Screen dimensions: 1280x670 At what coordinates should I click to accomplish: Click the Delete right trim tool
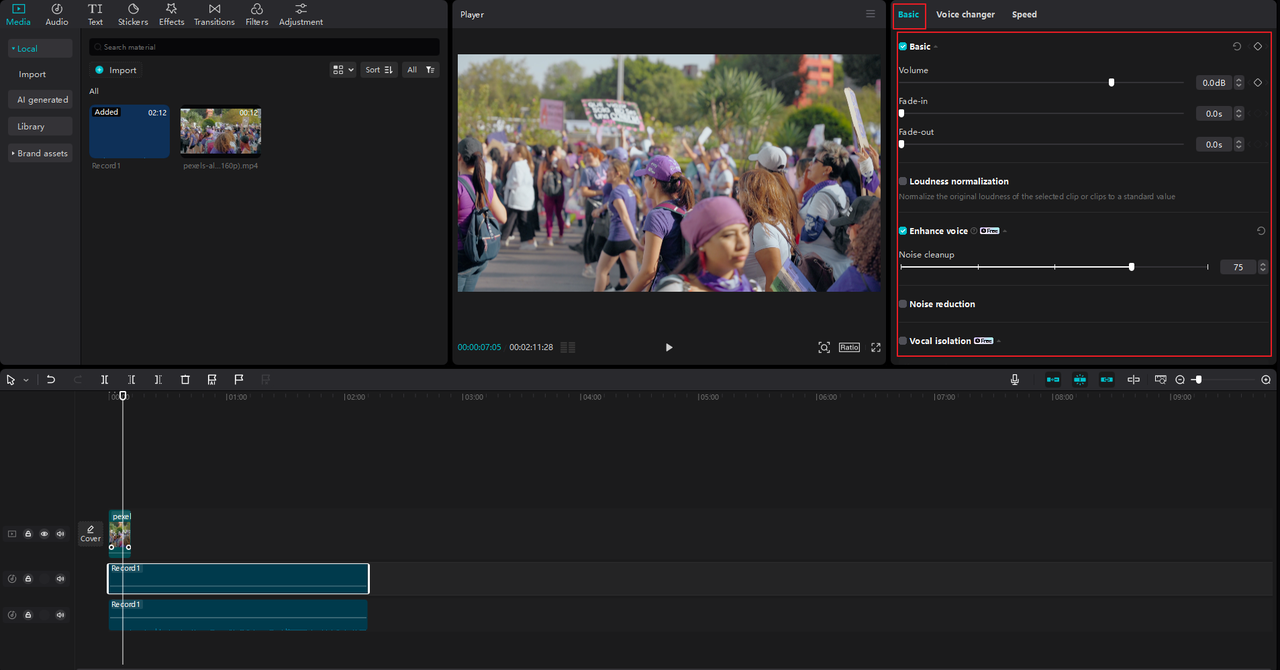tap(158, 380)
